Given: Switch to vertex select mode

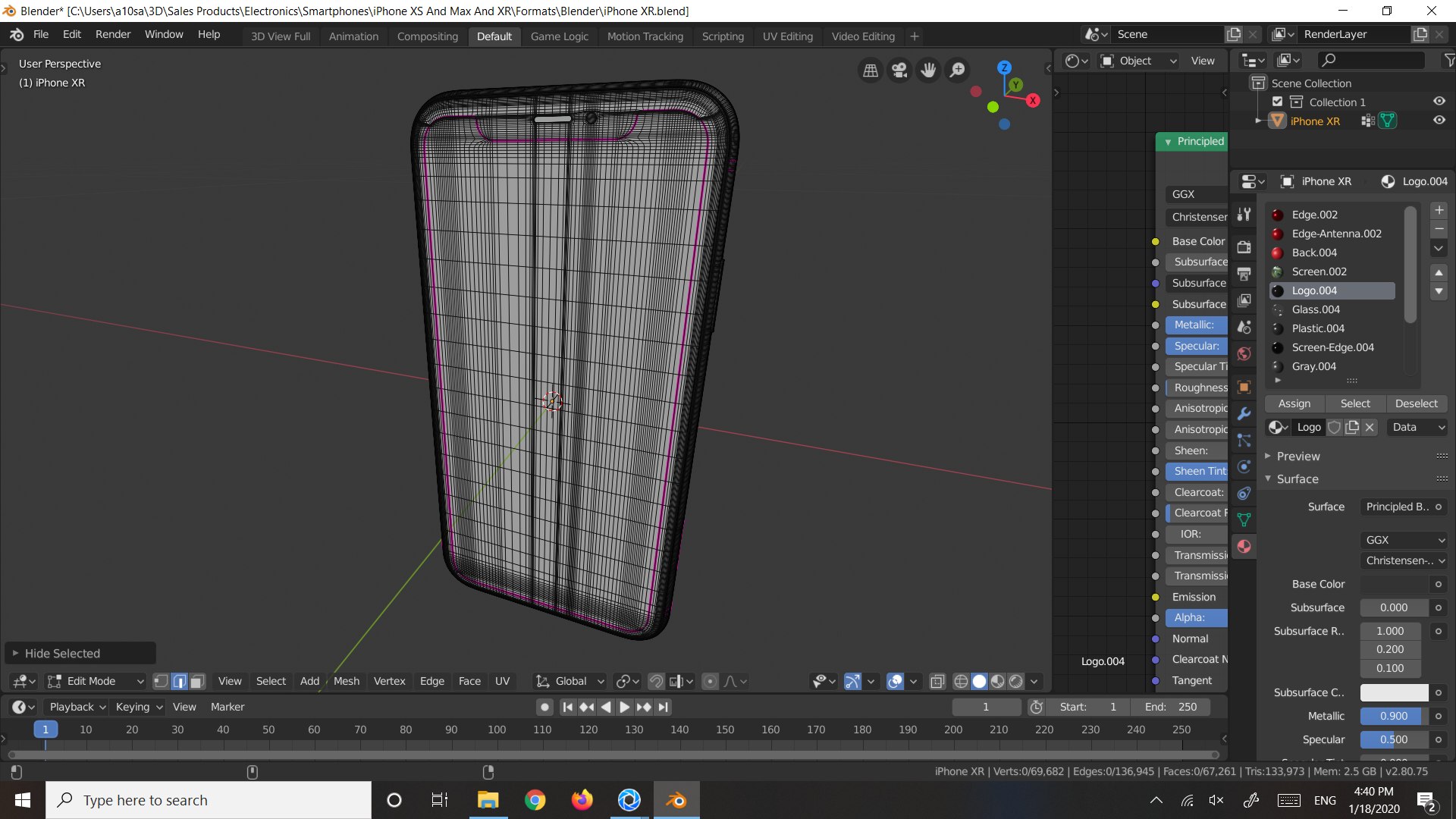Looking at the screenshot, I should (x=161, y=682).
